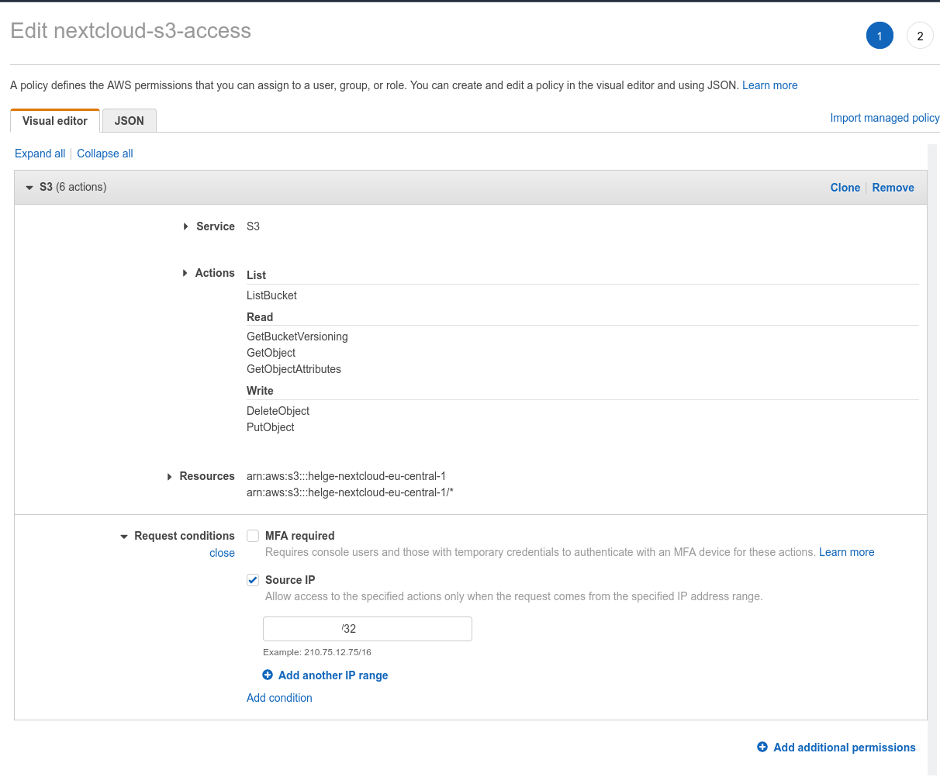Expand the Resources disclosure triangle
This screenshot has height=777, width=941.
(169, 476)
